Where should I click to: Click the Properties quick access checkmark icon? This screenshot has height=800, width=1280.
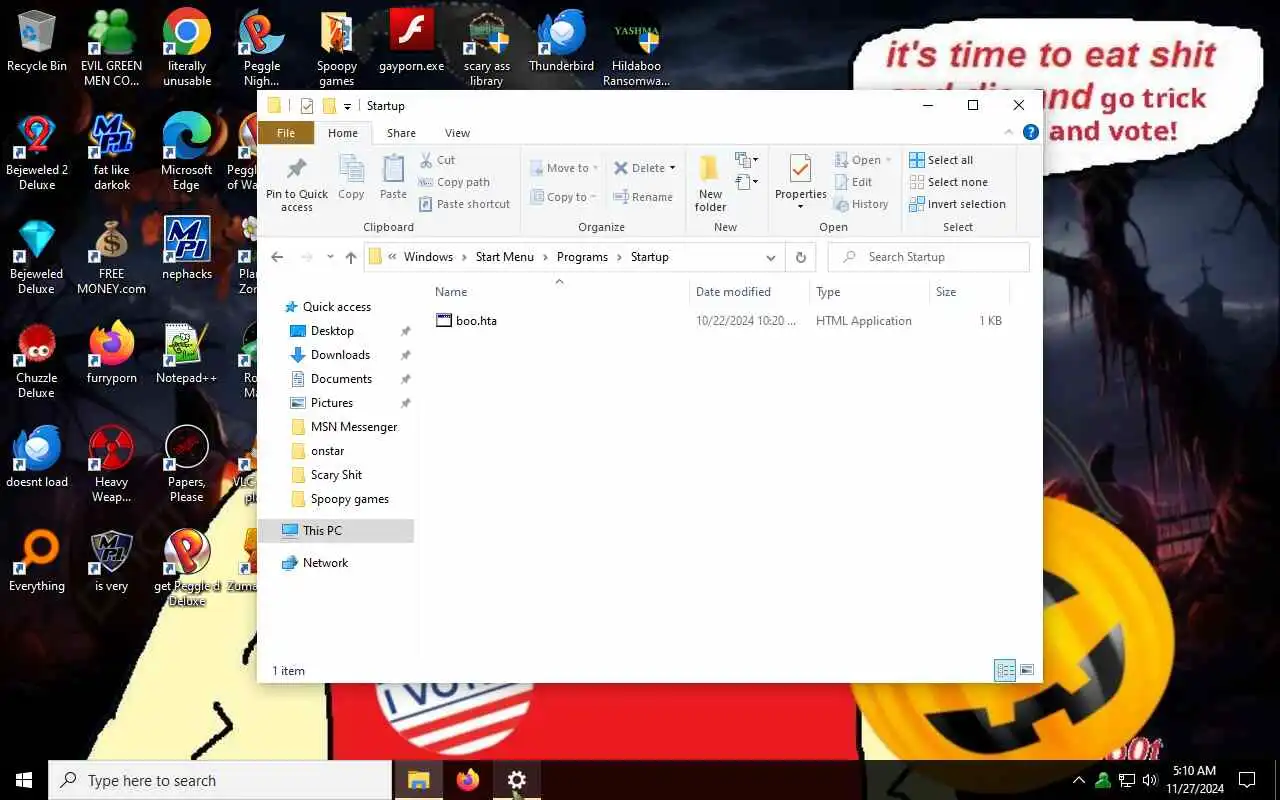(307, 106)
